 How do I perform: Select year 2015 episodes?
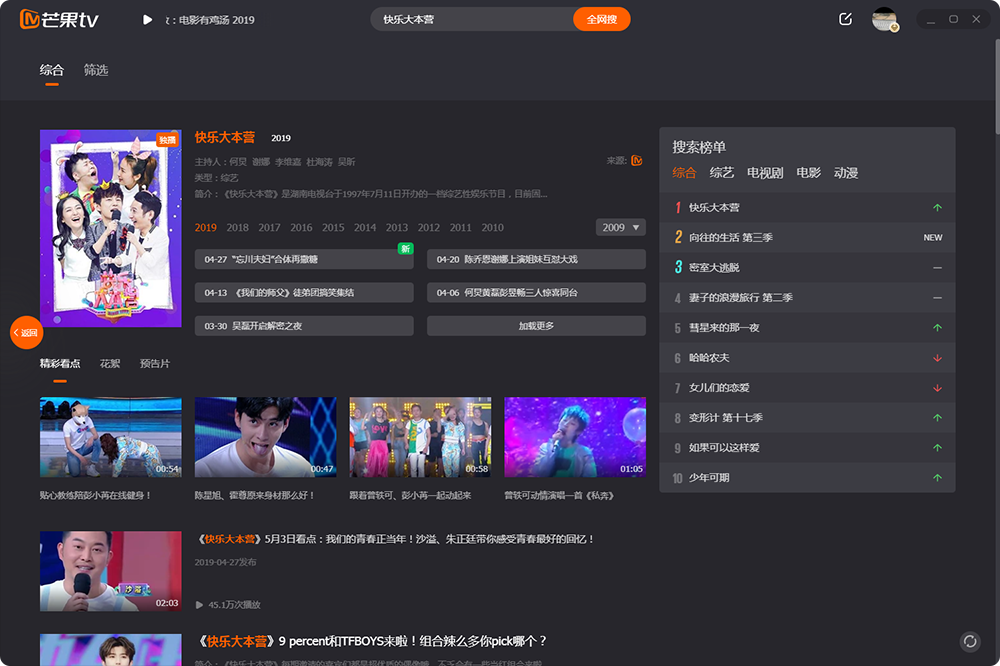[333, 227]
